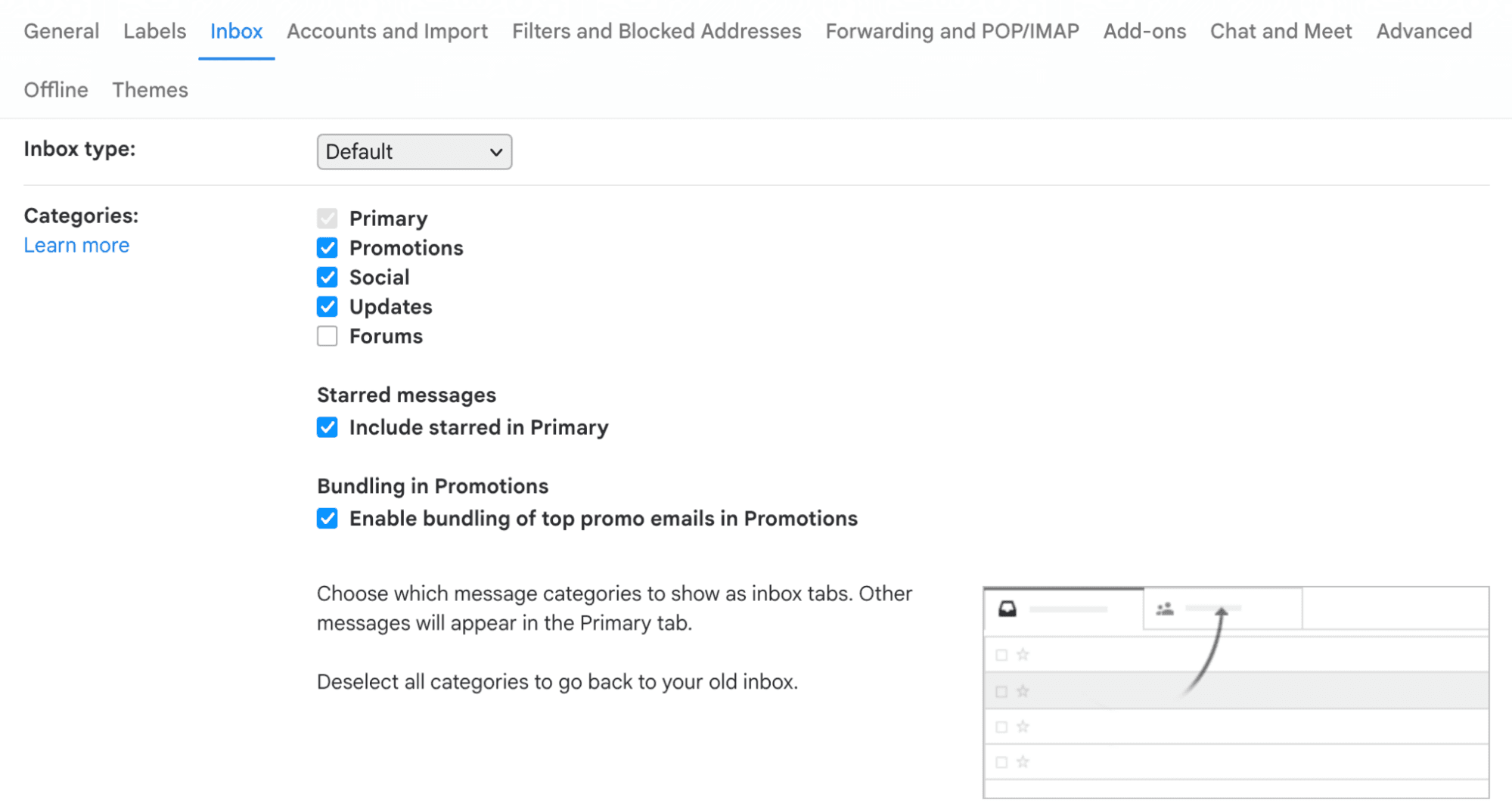Click the first star icon in the preview

click(x=1023, y=655)
